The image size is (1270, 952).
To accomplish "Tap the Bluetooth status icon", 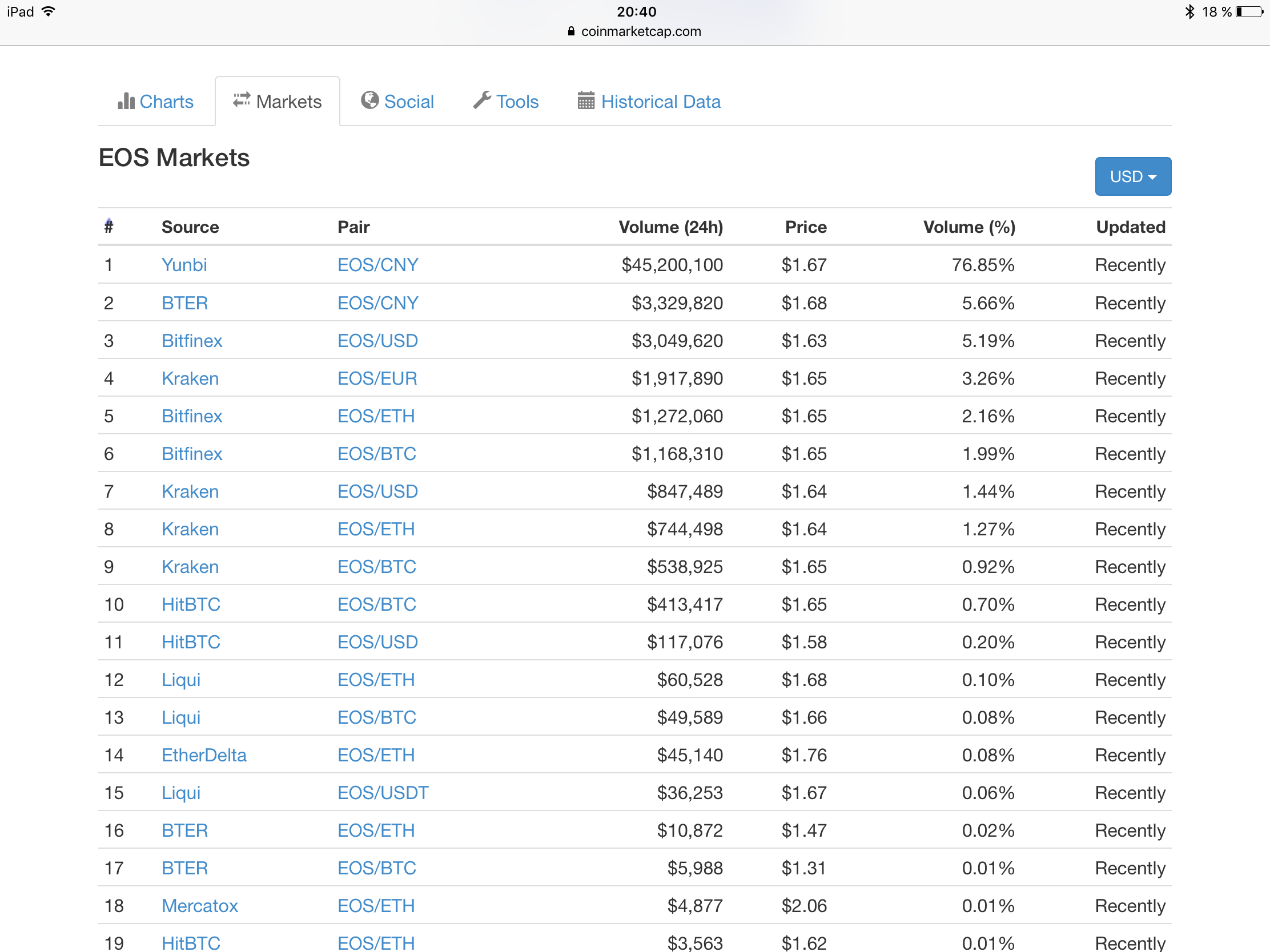I will (1189, 11).
